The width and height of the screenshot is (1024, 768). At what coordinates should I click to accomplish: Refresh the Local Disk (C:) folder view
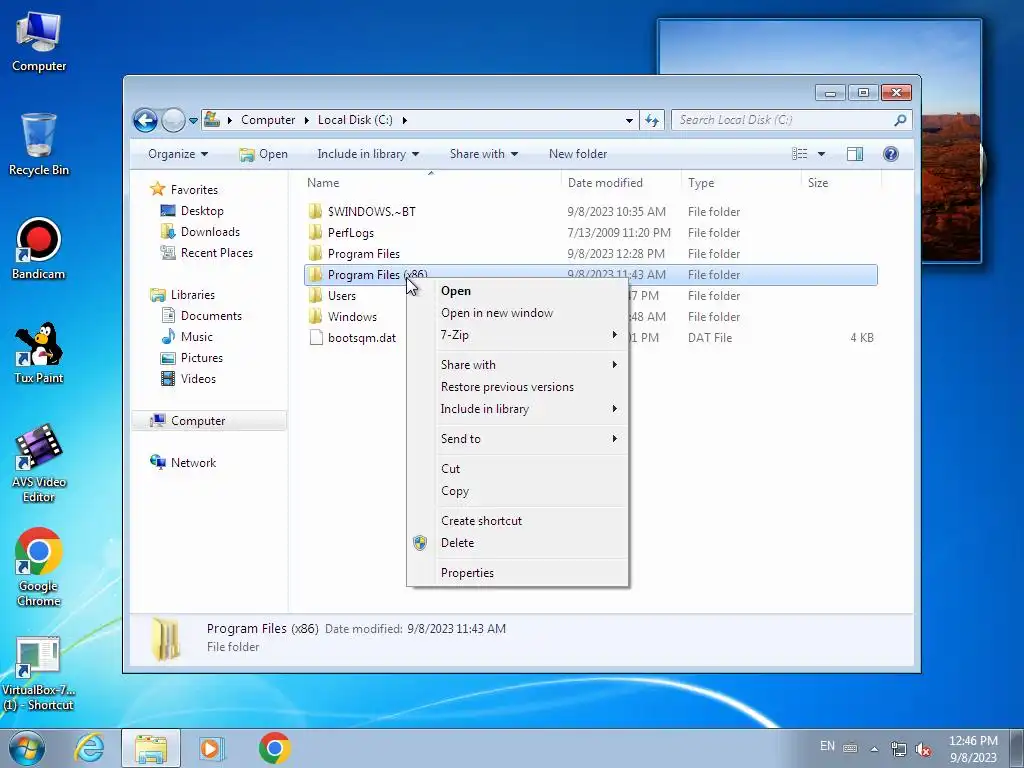pyautogui.click(x=652, y=120)
